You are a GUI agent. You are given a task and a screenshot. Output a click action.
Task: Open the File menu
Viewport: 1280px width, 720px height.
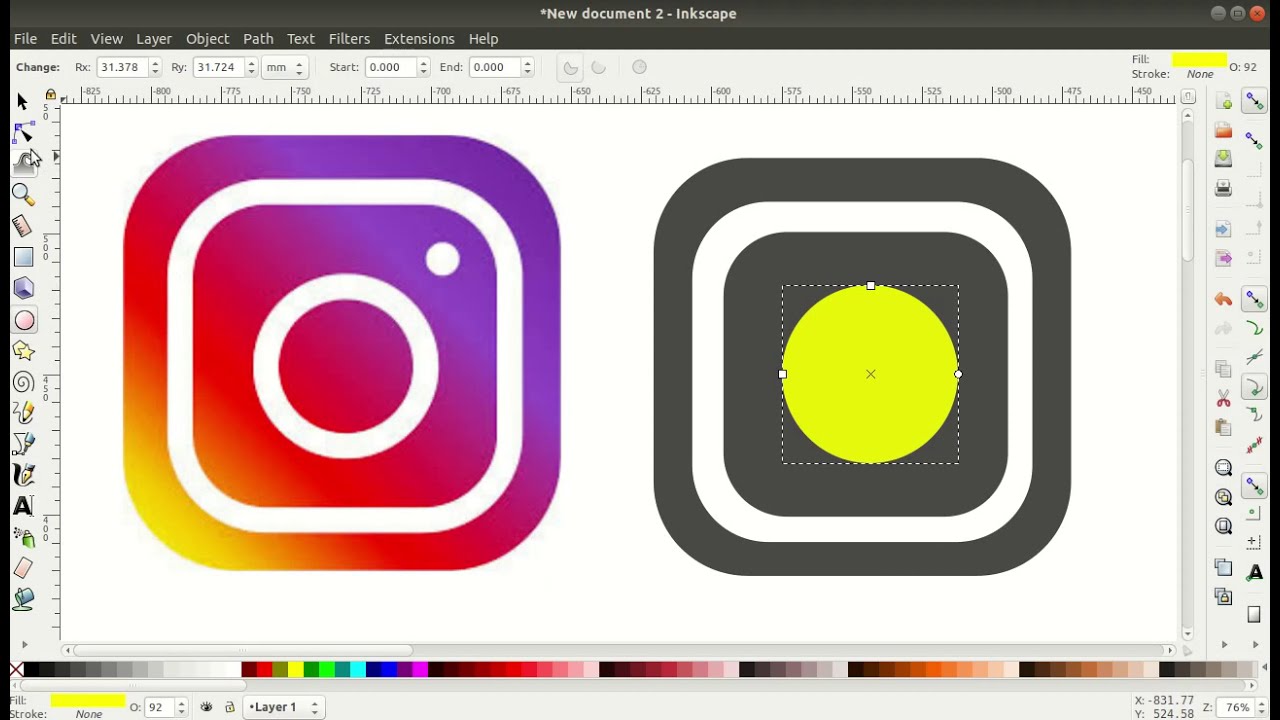click(25, 38)
